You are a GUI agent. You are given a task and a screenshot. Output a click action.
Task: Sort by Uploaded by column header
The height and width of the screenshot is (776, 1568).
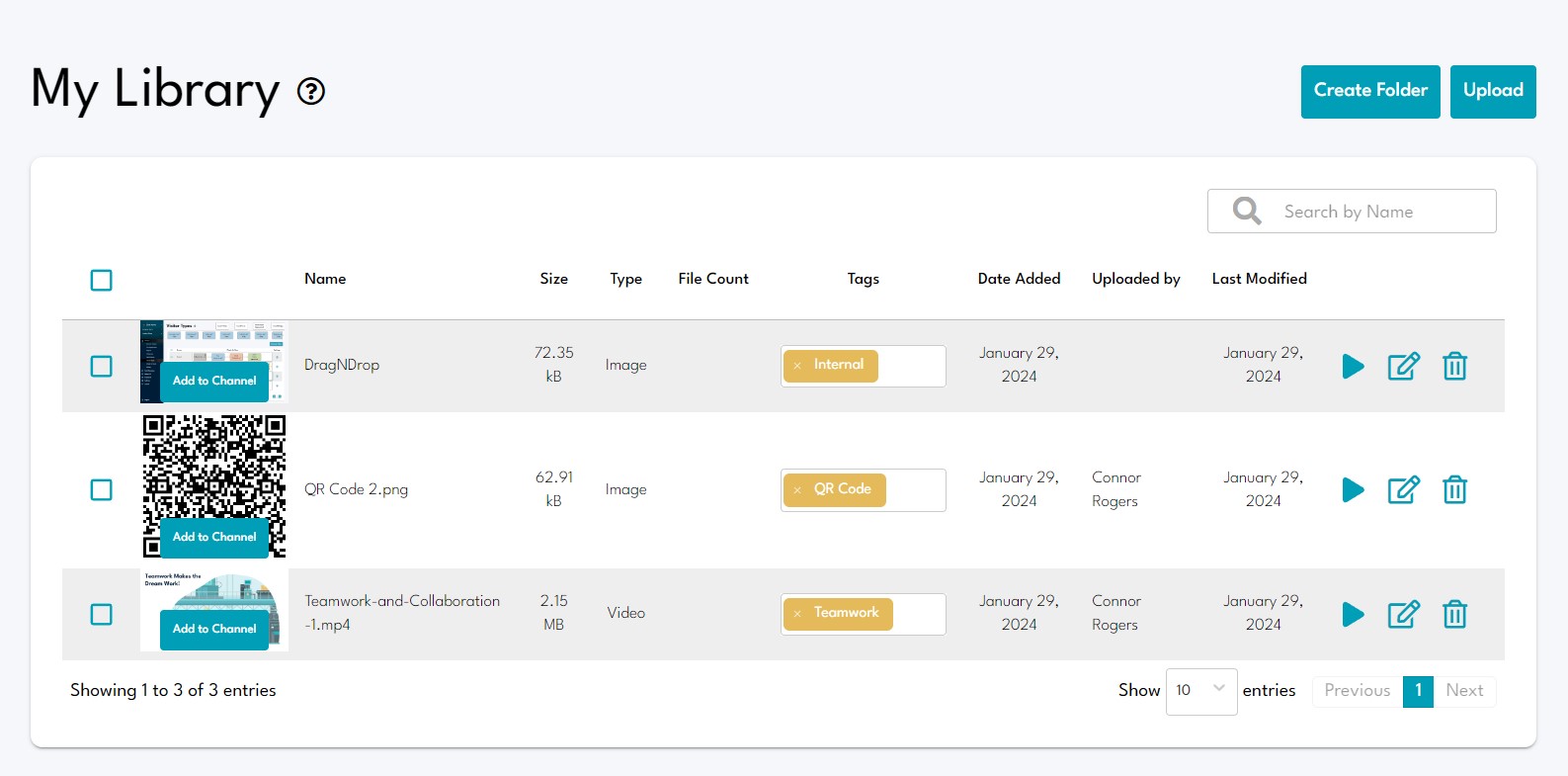[1136, 279]
